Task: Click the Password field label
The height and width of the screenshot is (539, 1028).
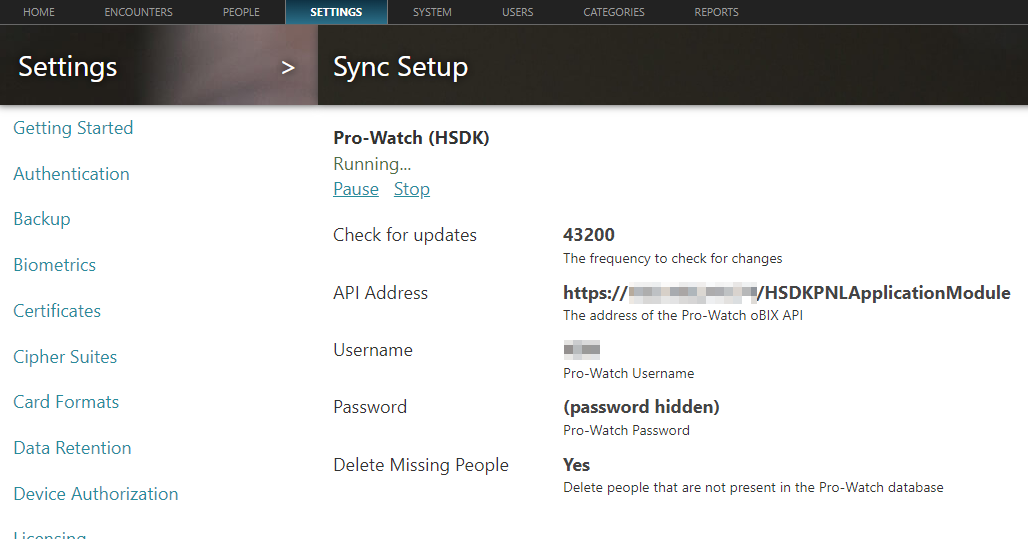Action: click(370, 407)
